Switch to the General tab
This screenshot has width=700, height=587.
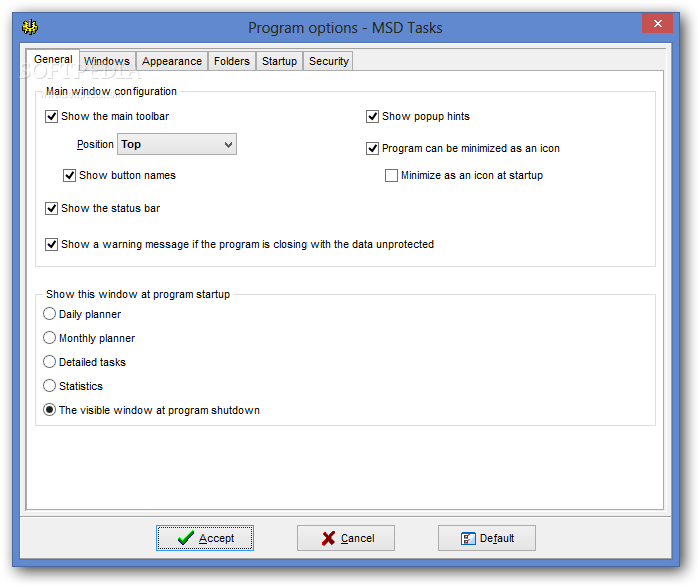[x=53, y=59]
